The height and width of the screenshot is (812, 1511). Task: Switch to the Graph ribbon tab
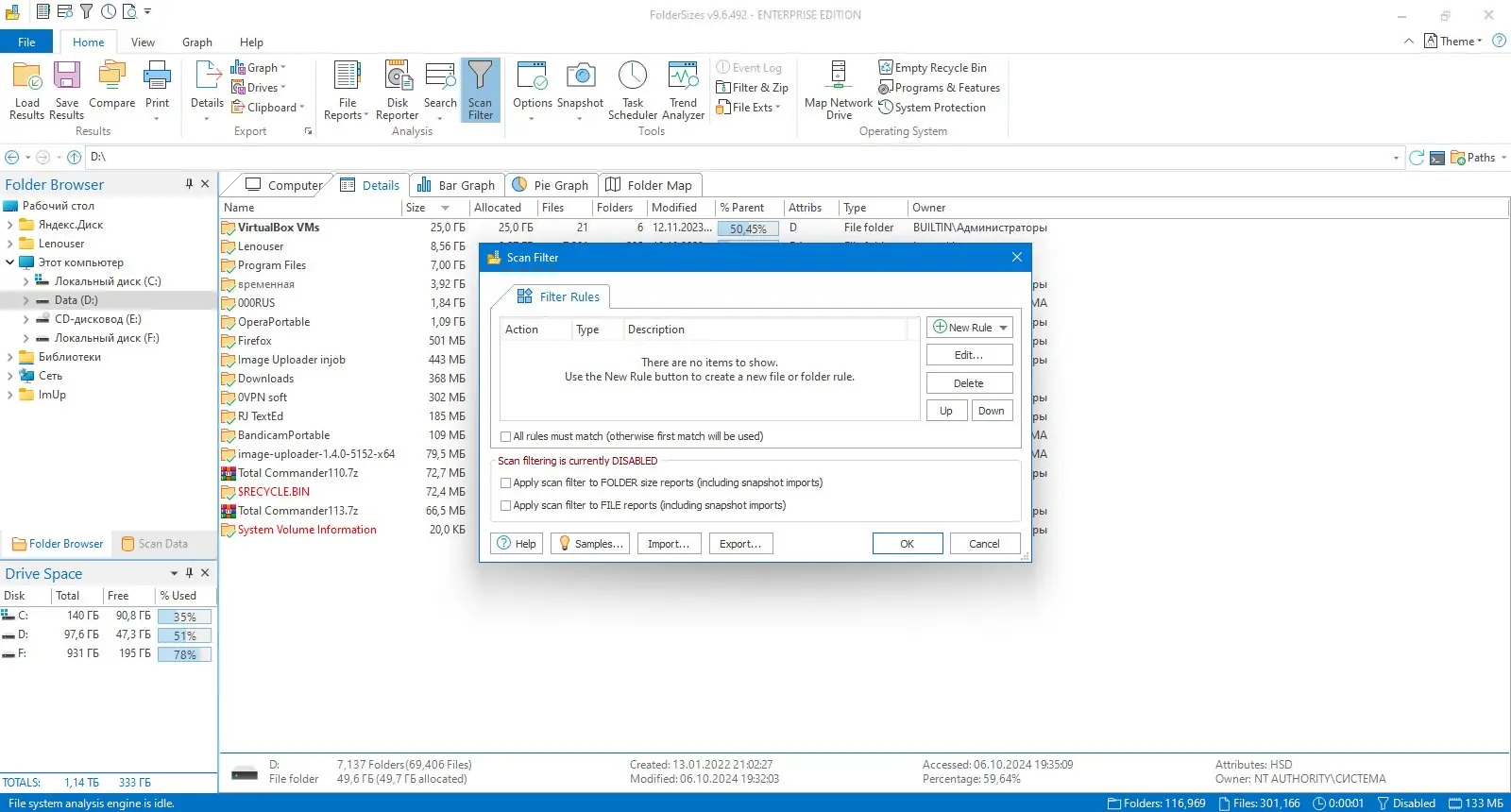197,42
